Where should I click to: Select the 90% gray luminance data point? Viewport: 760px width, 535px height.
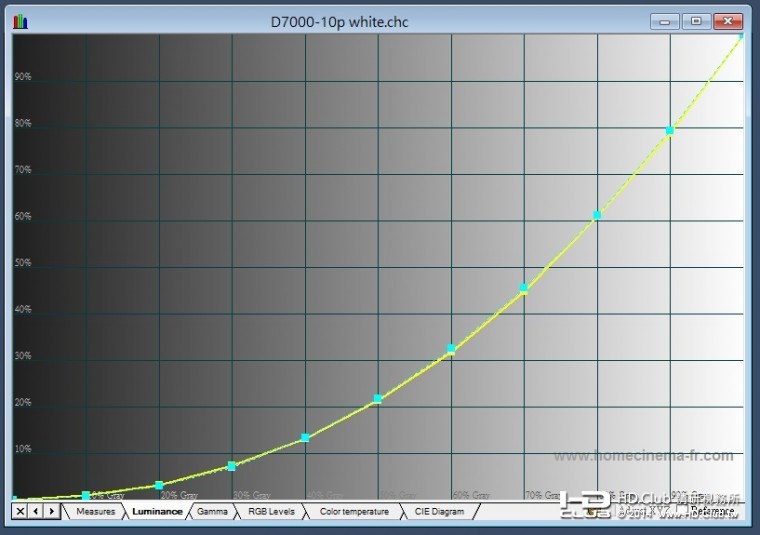670,131
